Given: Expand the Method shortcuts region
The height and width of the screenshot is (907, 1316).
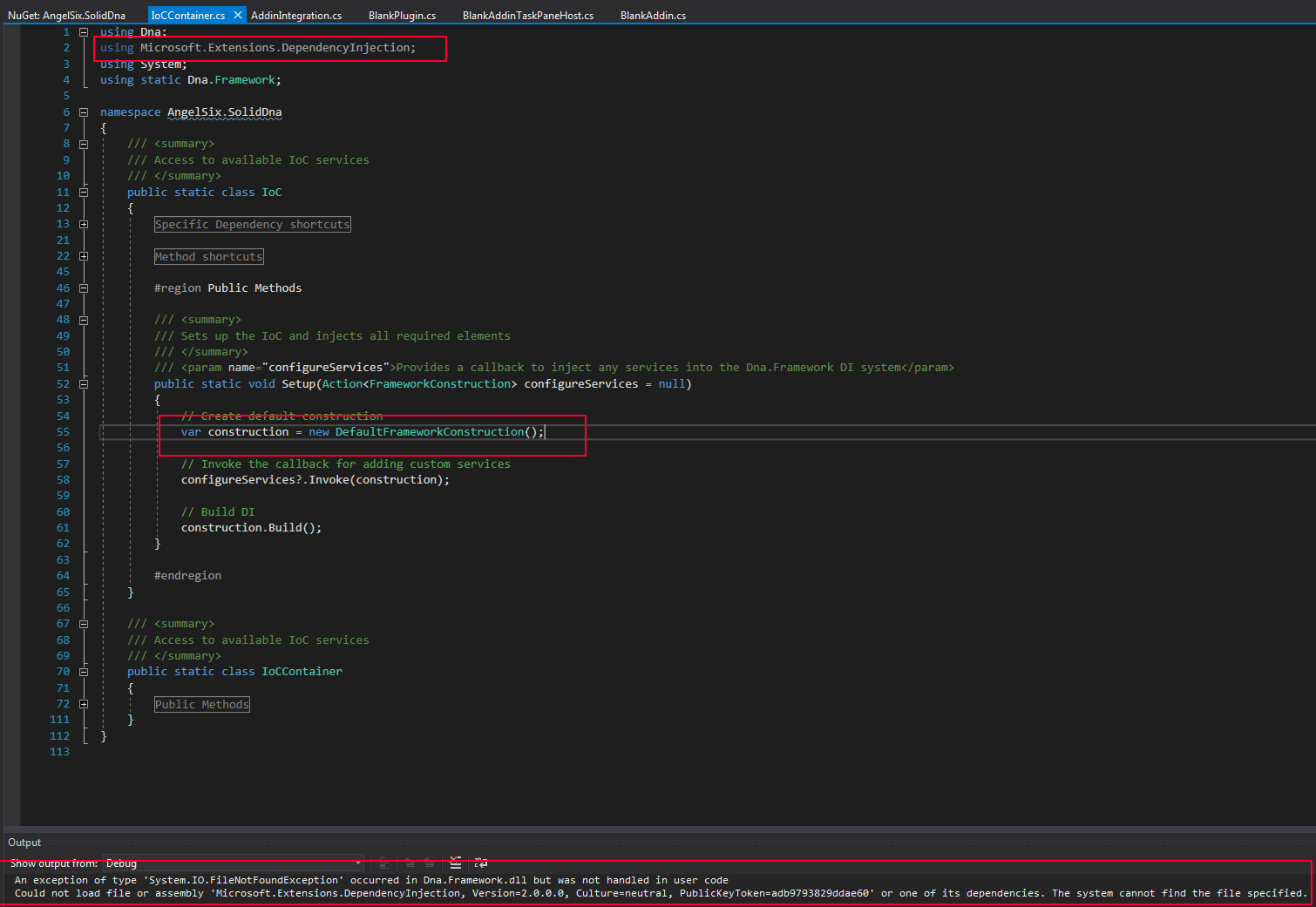Looking at the screenshot, I should click(x=84, y=255).
